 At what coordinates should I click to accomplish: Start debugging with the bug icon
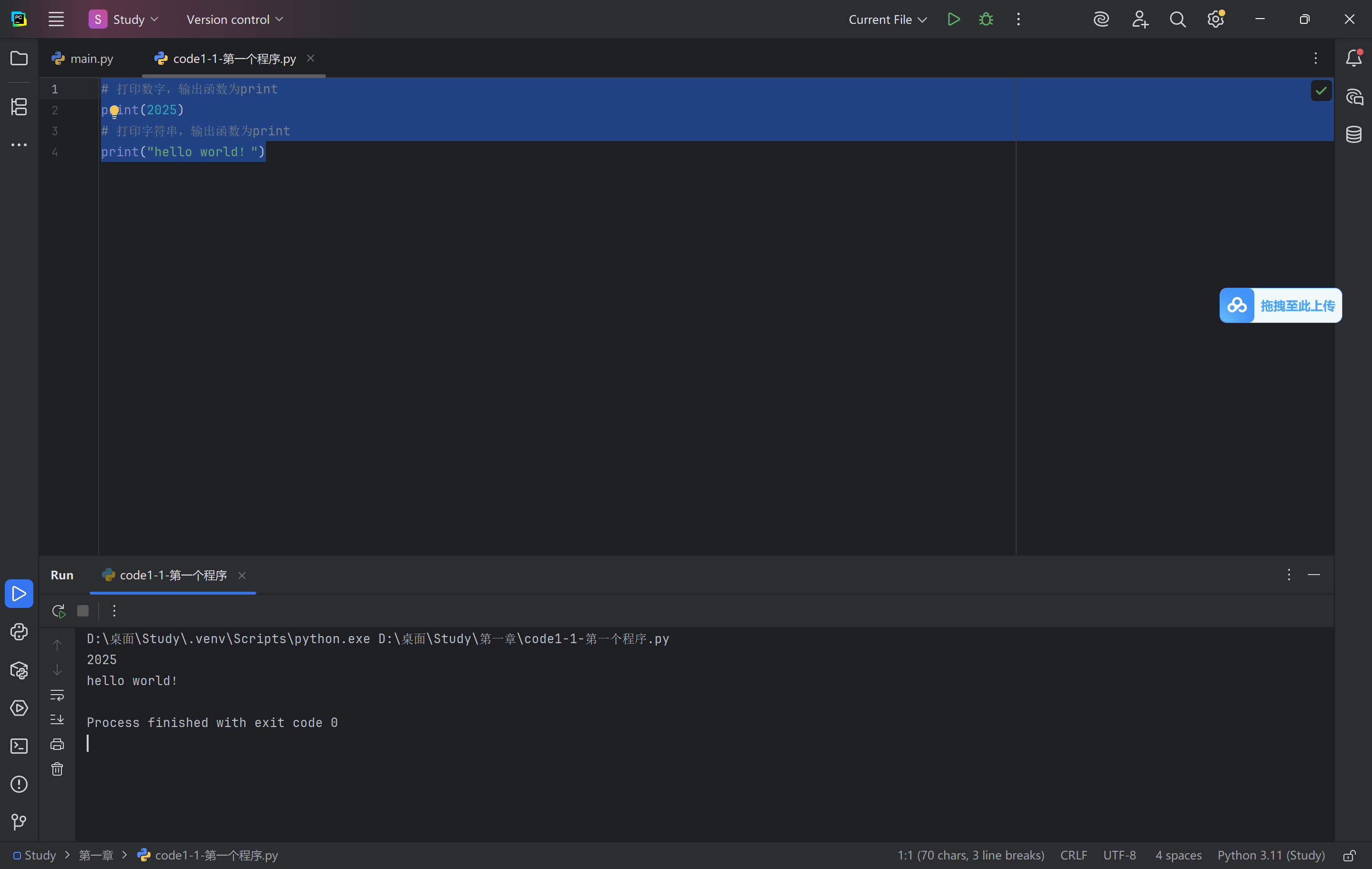[986, 20]
